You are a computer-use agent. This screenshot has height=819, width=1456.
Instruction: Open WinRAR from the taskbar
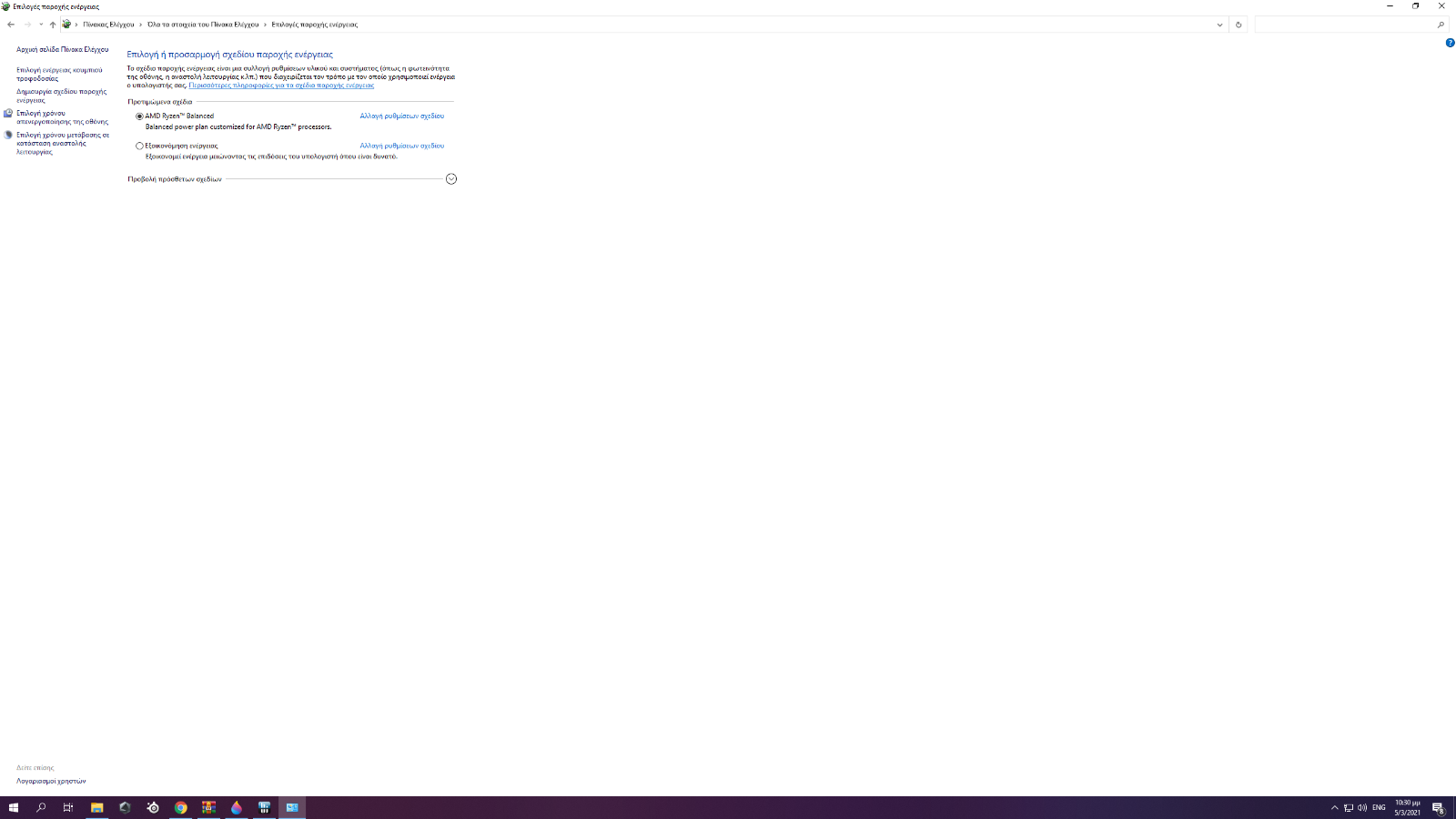coord(208,807)
